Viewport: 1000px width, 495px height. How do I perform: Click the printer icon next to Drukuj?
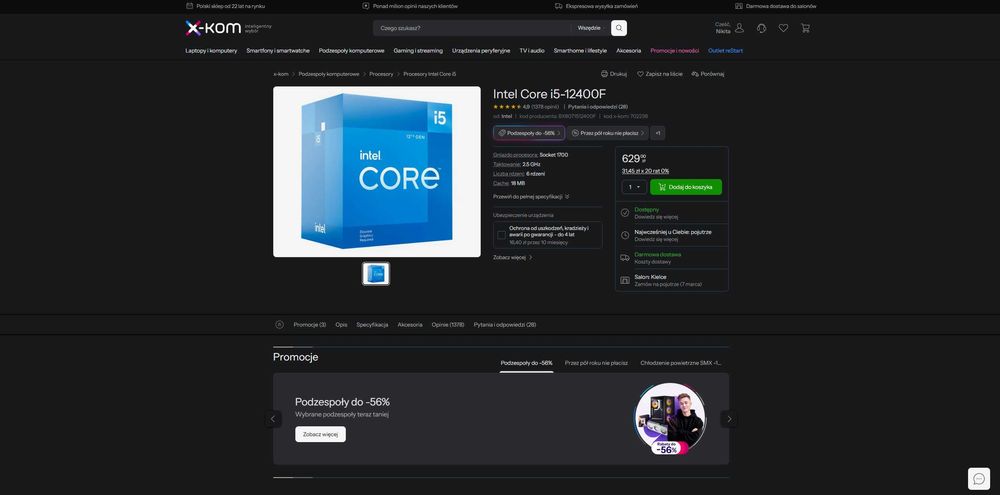coord(604,74)
